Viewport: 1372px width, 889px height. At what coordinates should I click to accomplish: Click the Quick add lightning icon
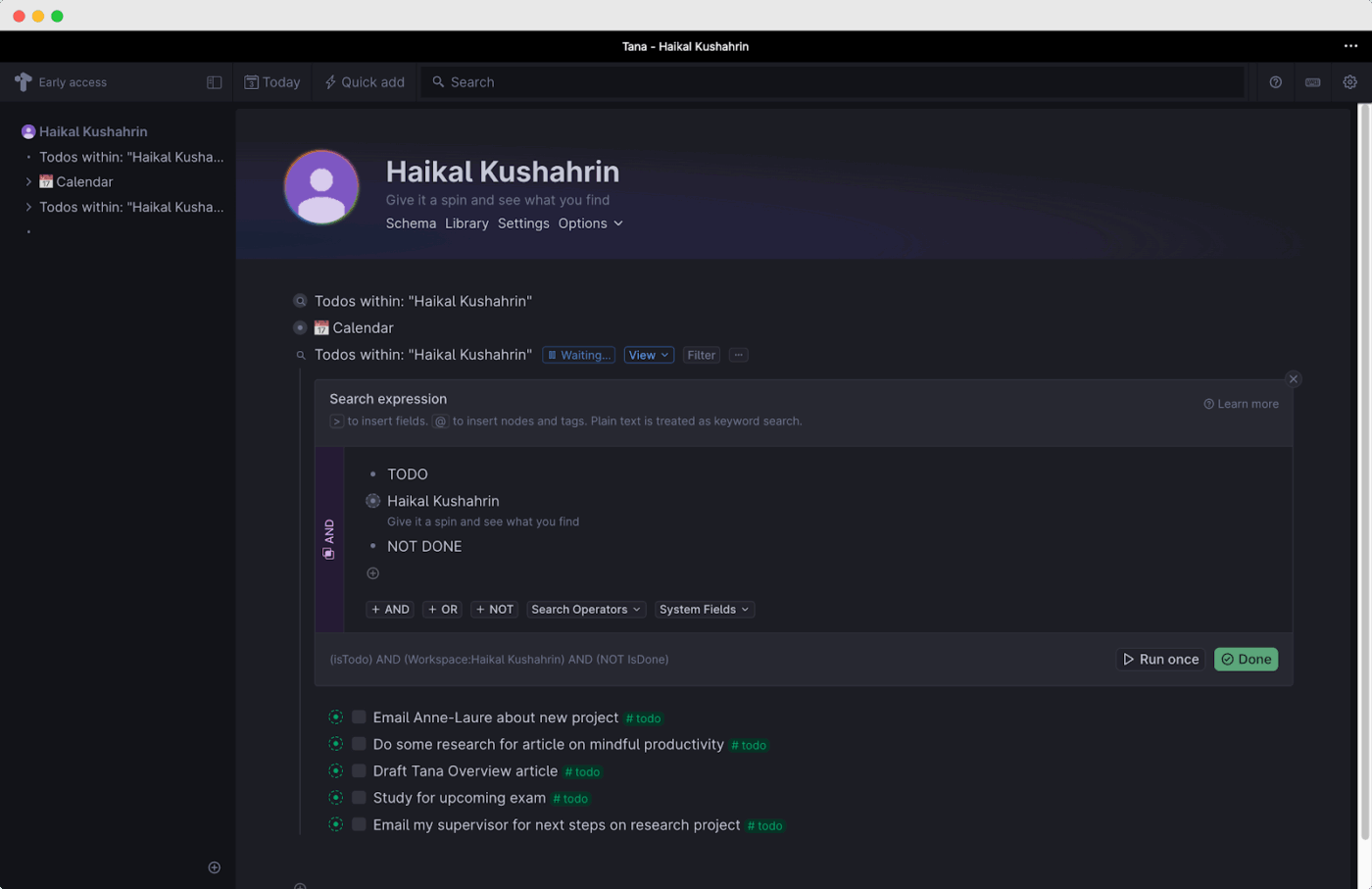pyautogui.click(x=329, y=82)
